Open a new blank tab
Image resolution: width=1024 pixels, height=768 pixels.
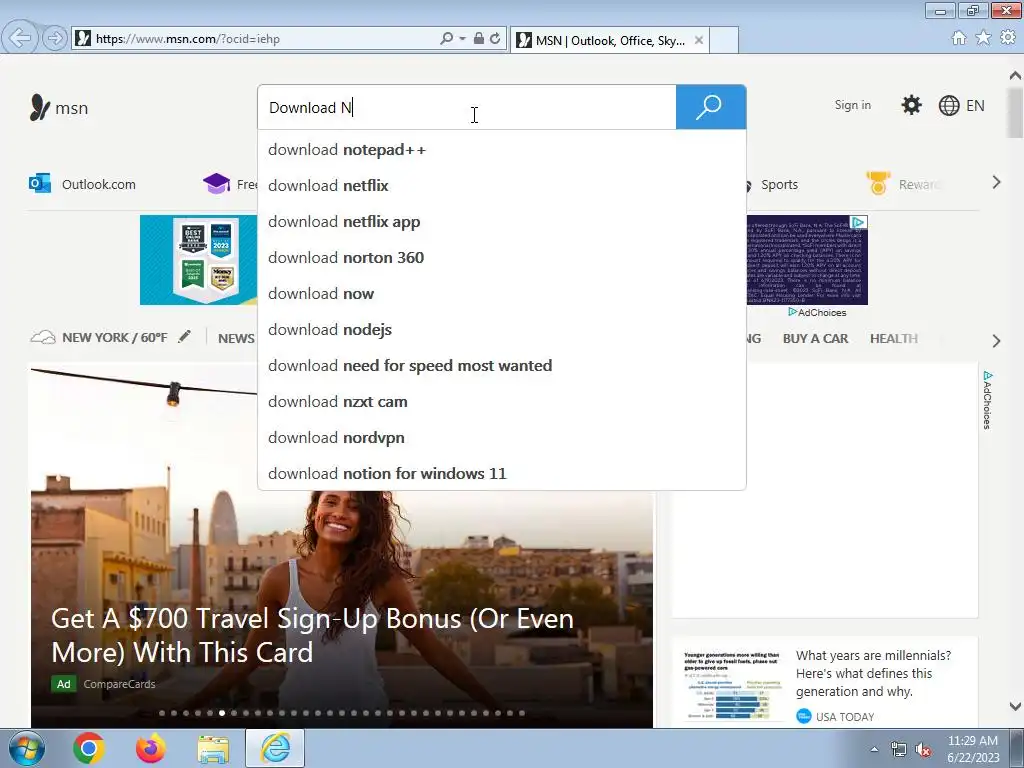724,40
